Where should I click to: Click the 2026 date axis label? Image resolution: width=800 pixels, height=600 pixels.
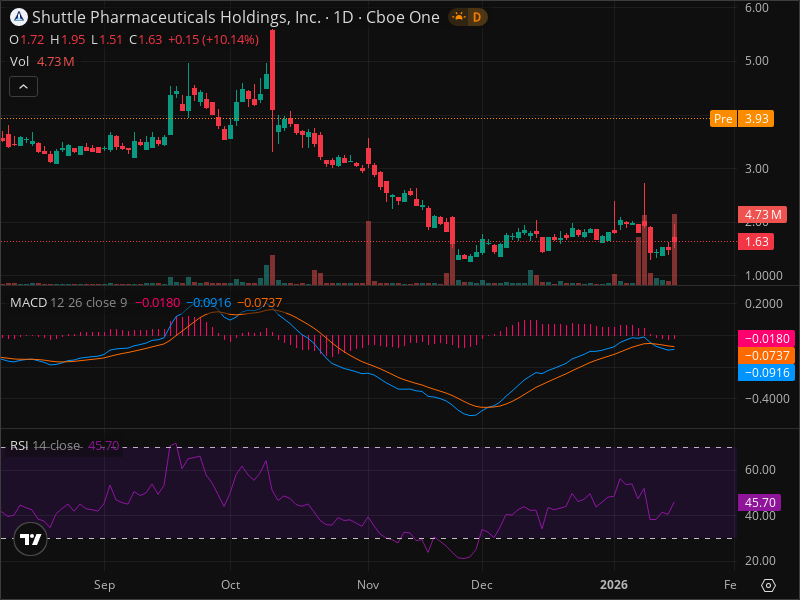pos(614,585)
